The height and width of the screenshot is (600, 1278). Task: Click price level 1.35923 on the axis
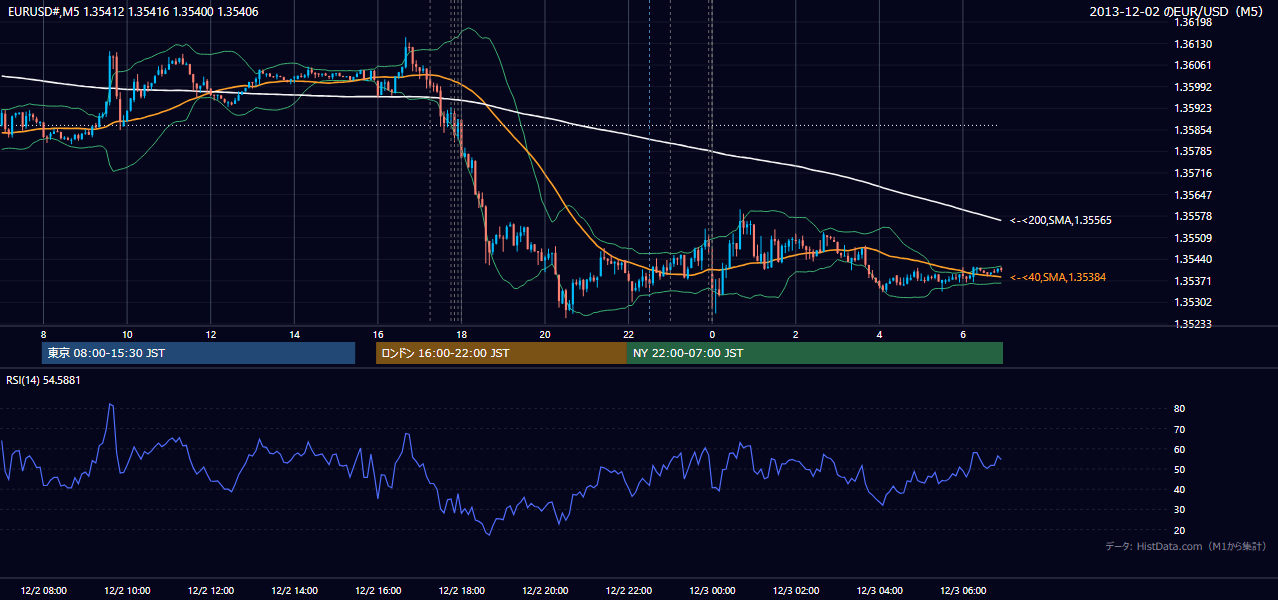coord(1193,108)
